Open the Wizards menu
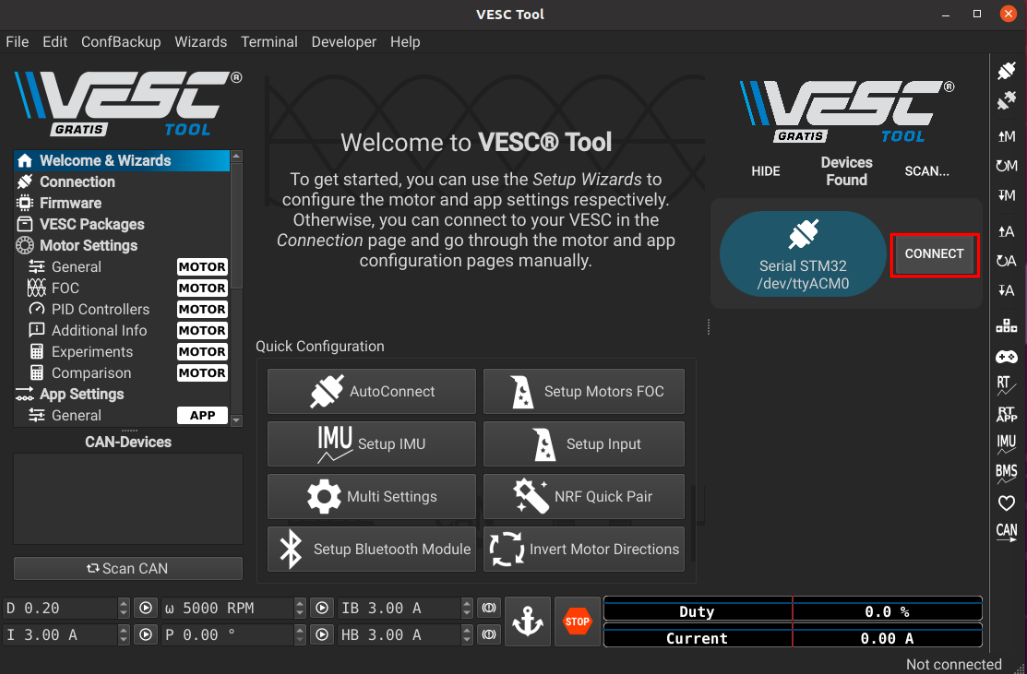The image size is (1027, 674). pos(200,42)
